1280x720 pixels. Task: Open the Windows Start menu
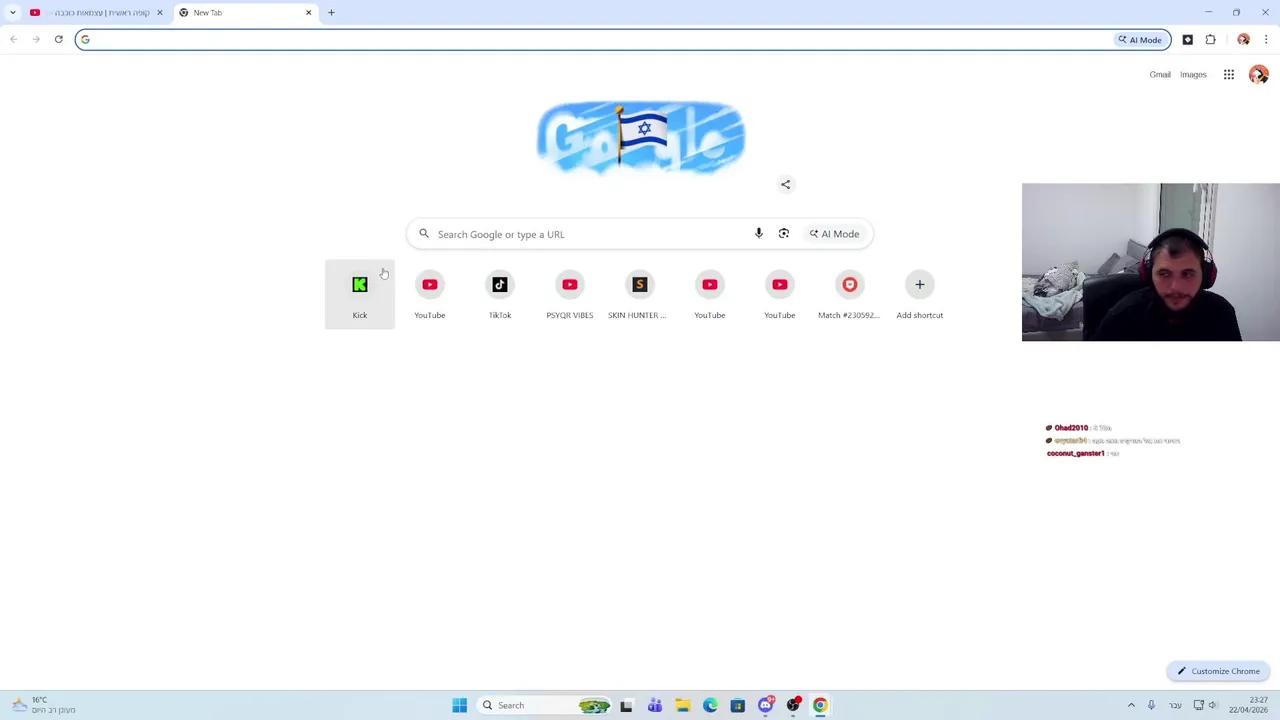(x=460, y=705)
